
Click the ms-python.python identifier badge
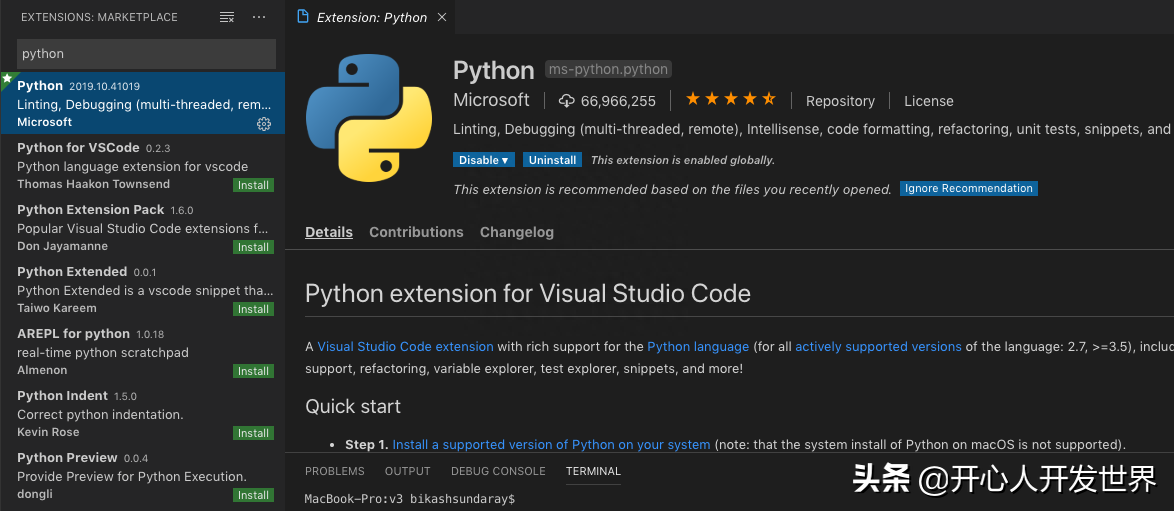pos(608,70)
